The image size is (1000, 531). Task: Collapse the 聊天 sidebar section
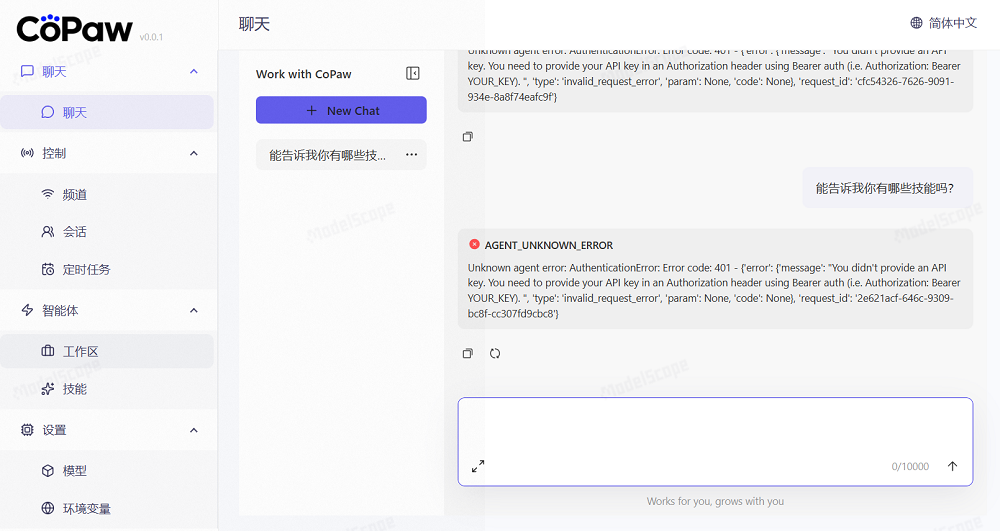click(194, 72)
